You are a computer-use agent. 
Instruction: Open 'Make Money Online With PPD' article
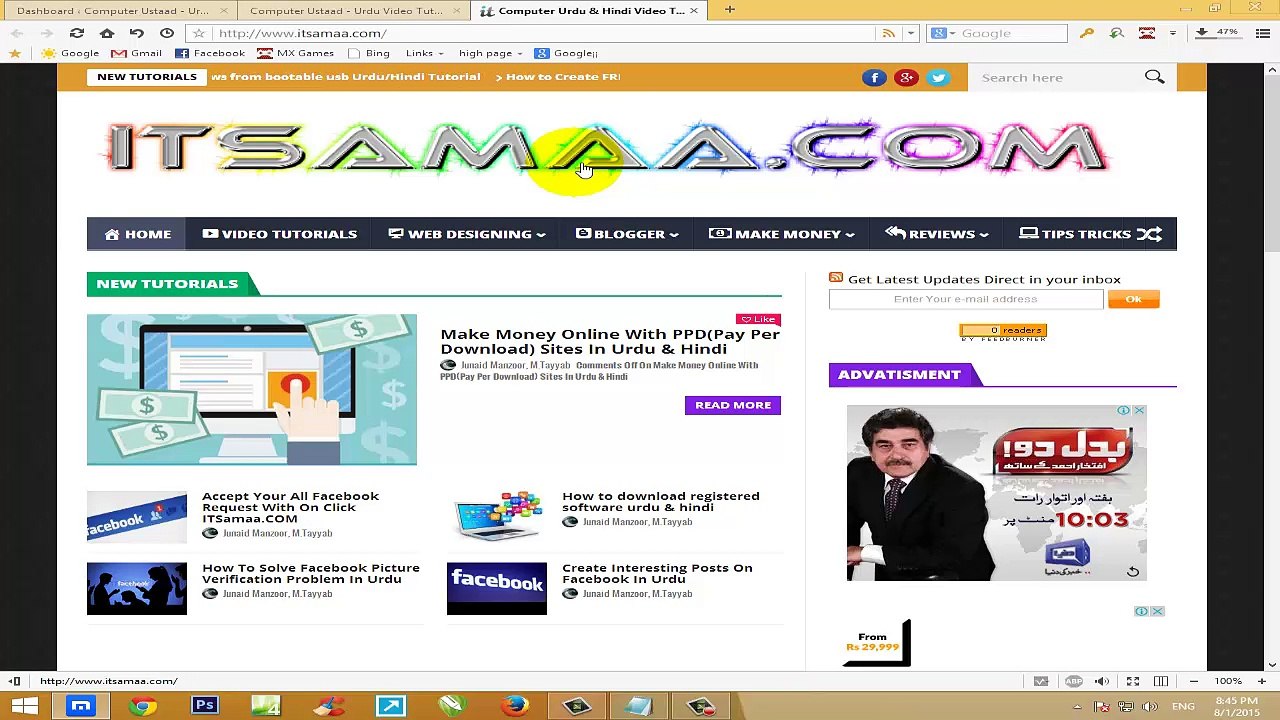(x=610, y=341)
